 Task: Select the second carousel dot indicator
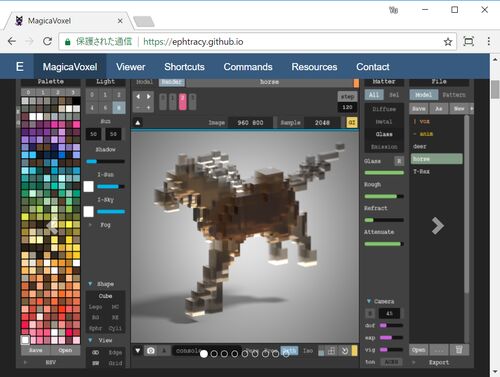click(214, 354)
